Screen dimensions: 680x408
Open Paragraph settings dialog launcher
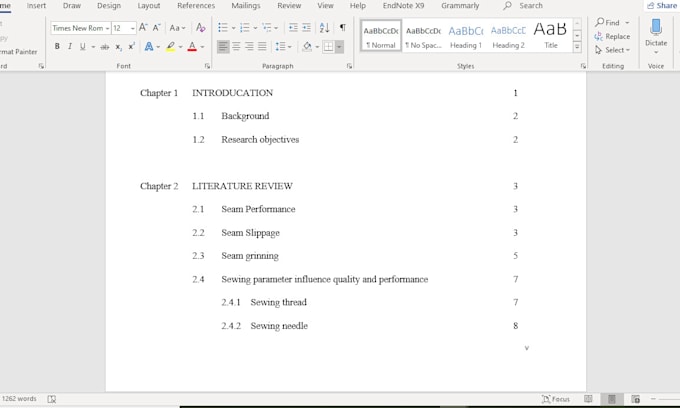click(349, 66)
